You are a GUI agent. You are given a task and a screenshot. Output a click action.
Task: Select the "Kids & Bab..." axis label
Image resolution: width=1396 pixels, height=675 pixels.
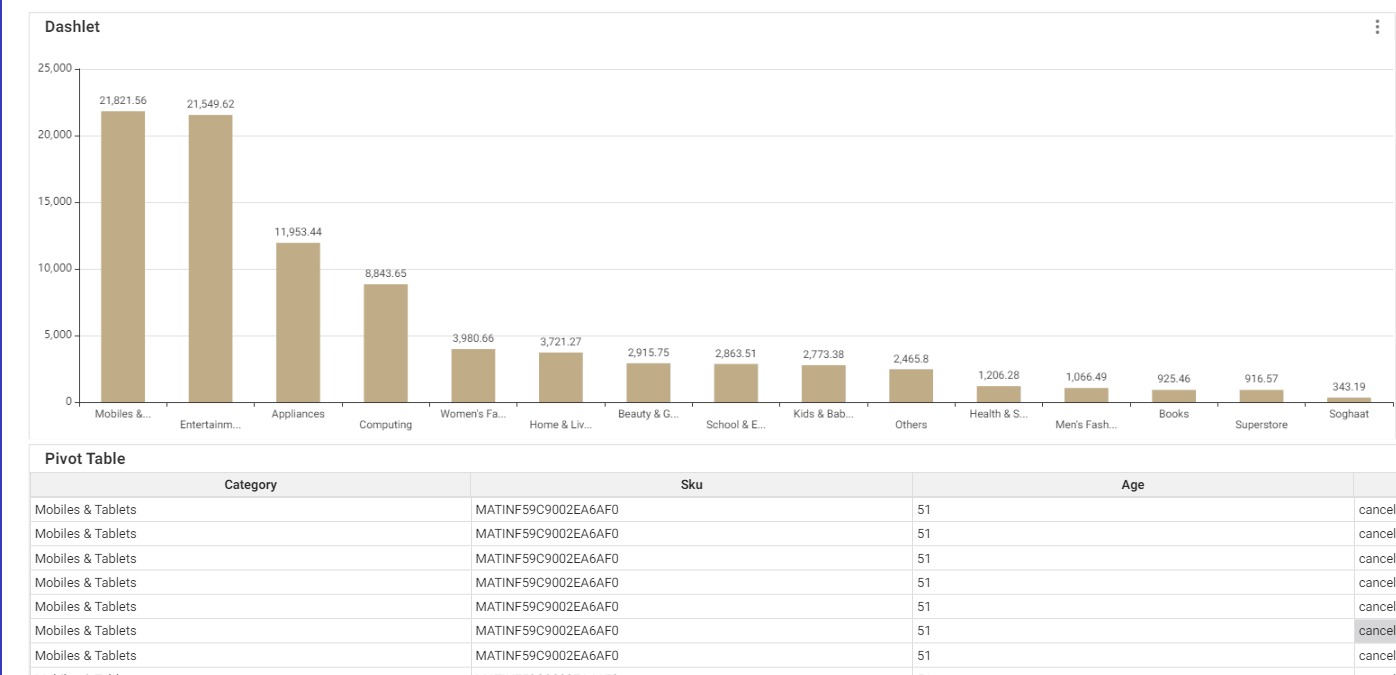[x=824, y=414]
